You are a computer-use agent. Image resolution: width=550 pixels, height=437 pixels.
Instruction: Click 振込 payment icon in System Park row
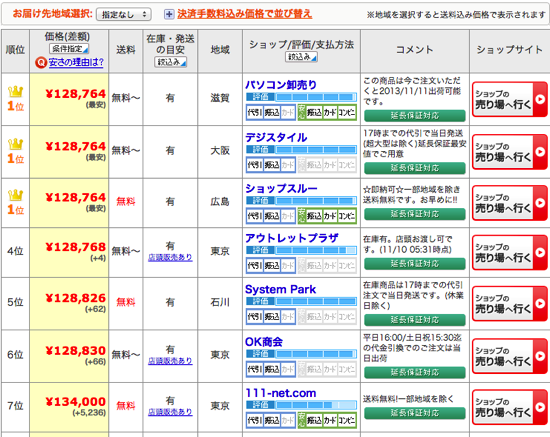(272, 317)
